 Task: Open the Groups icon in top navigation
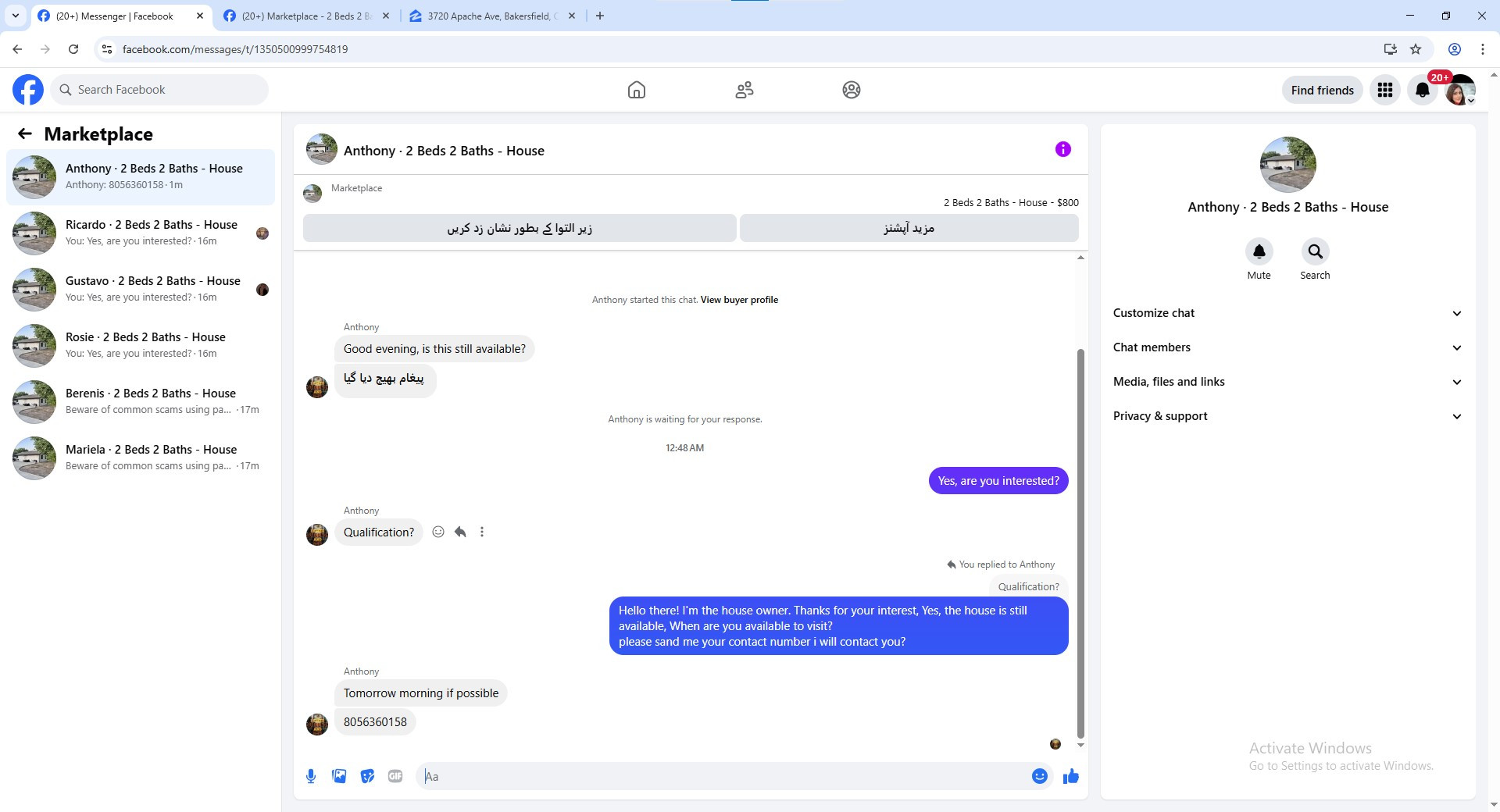[x=852, y=90]
